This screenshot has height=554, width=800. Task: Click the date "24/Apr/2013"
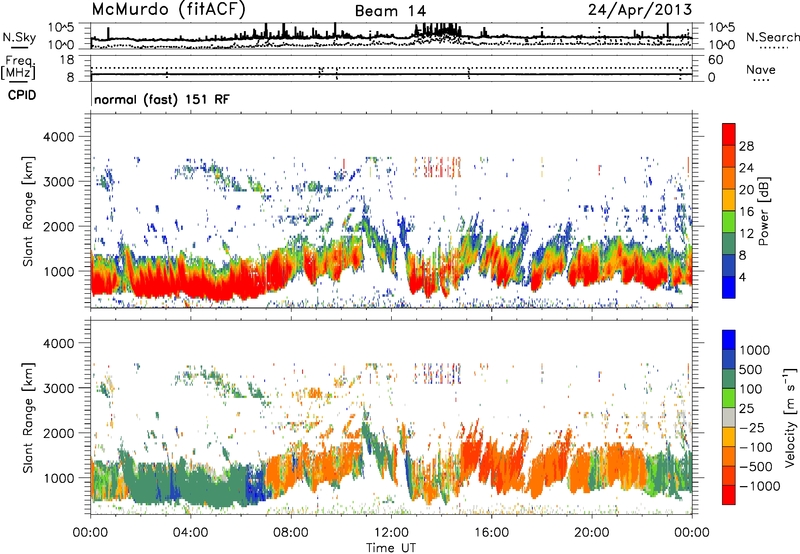pyautogui.click(x=640, y=10)
